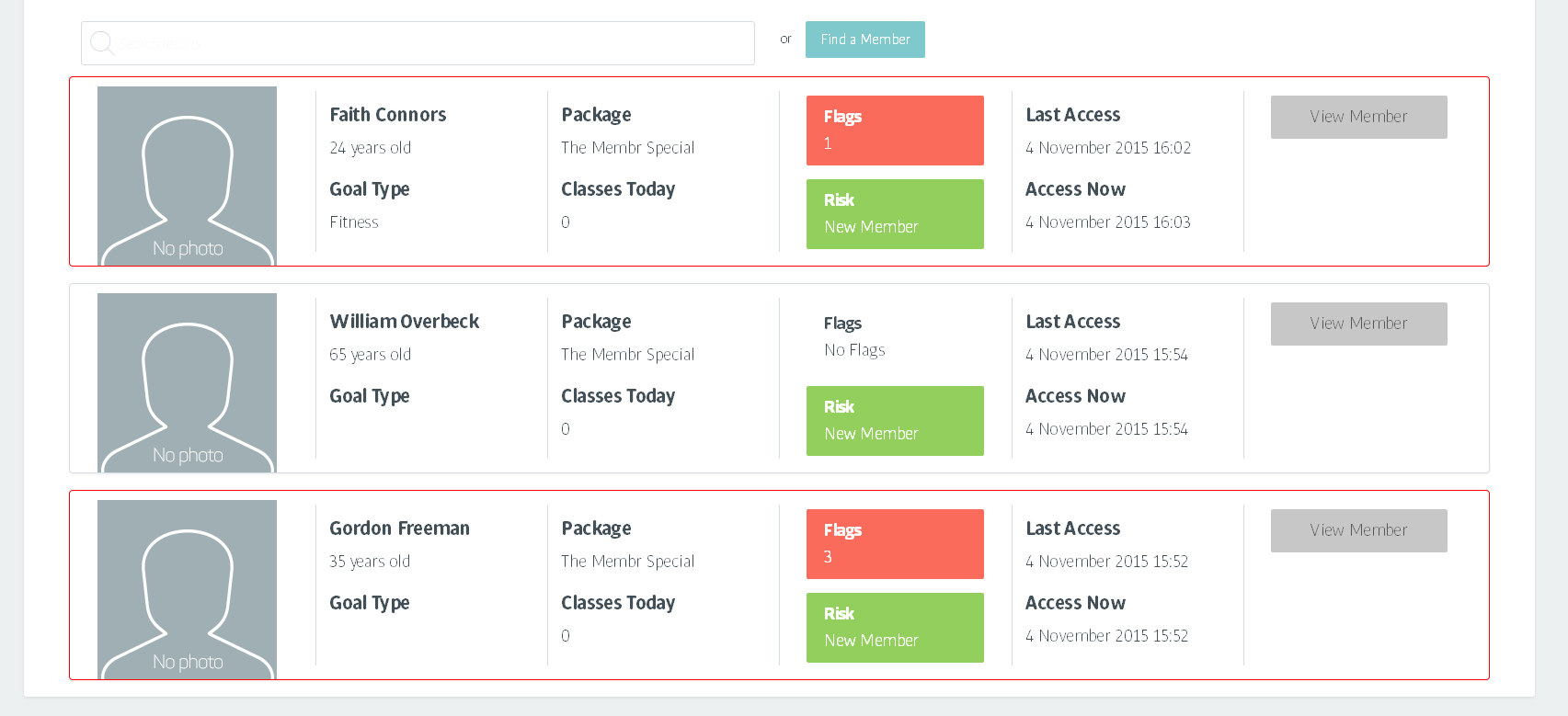Click the search magnifier icon
The image size is (1568, 716).
[102, 43]
